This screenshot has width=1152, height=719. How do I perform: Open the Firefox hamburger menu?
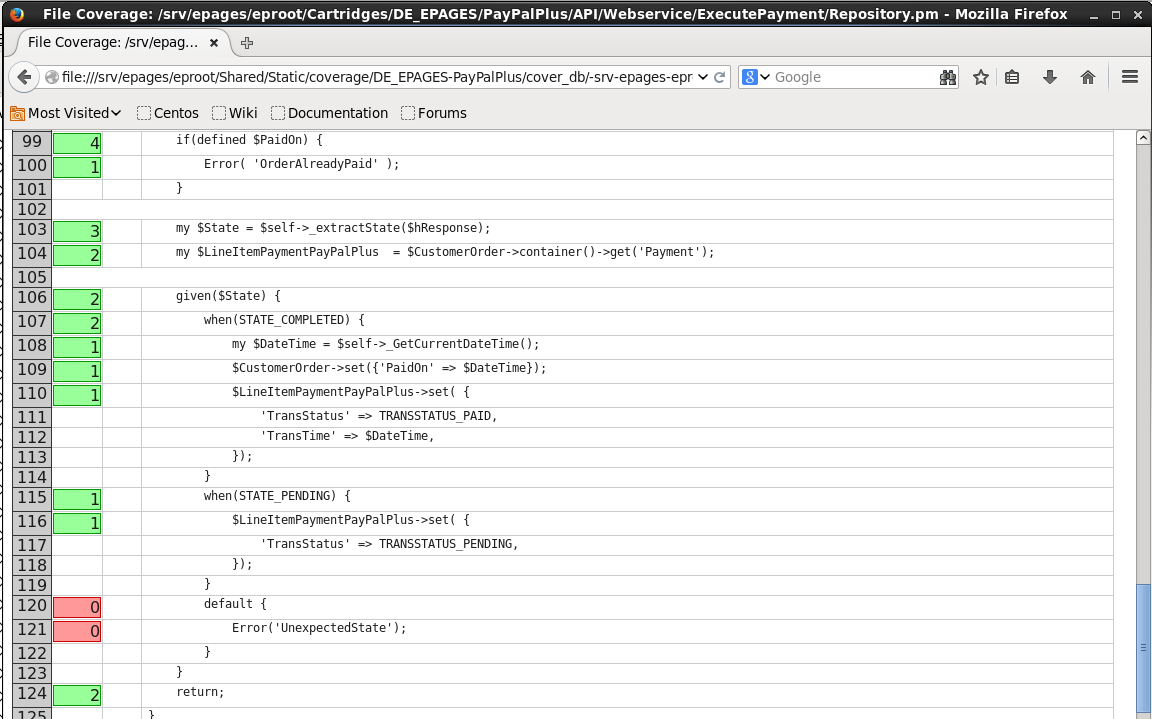pos(1130,77)
